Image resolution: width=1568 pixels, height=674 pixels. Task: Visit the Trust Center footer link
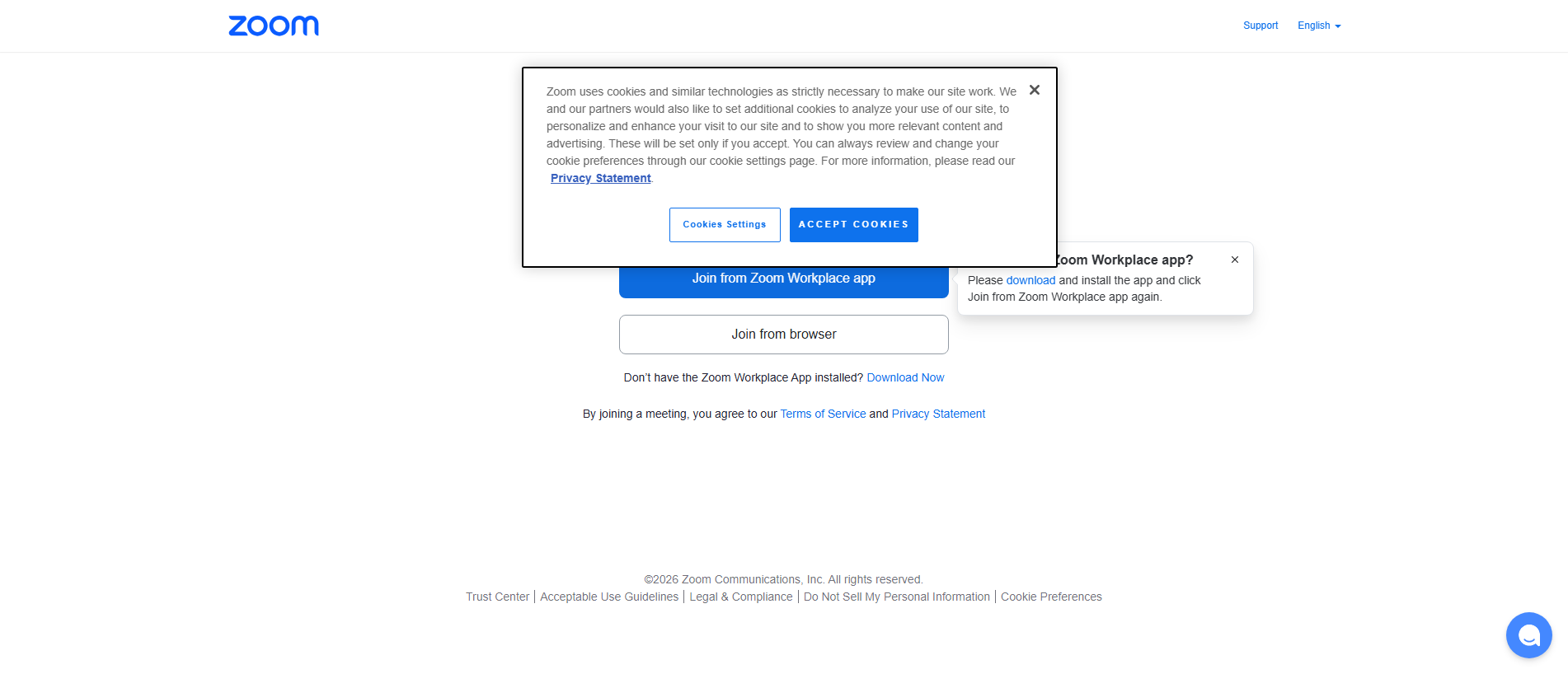pyautogui.click(x=497, y=597)
